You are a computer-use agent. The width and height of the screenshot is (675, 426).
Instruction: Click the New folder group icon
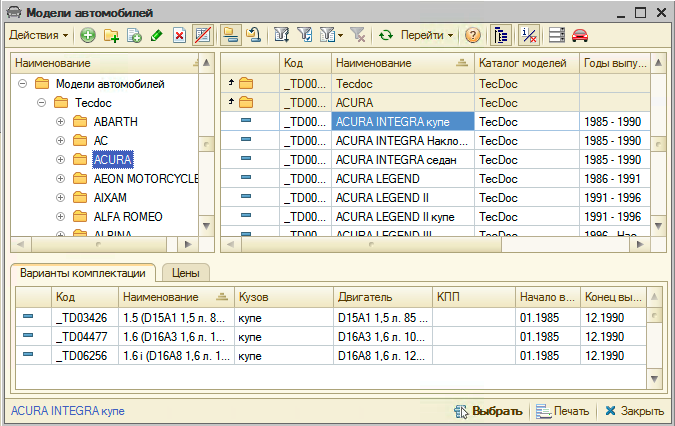click(111, 35)
